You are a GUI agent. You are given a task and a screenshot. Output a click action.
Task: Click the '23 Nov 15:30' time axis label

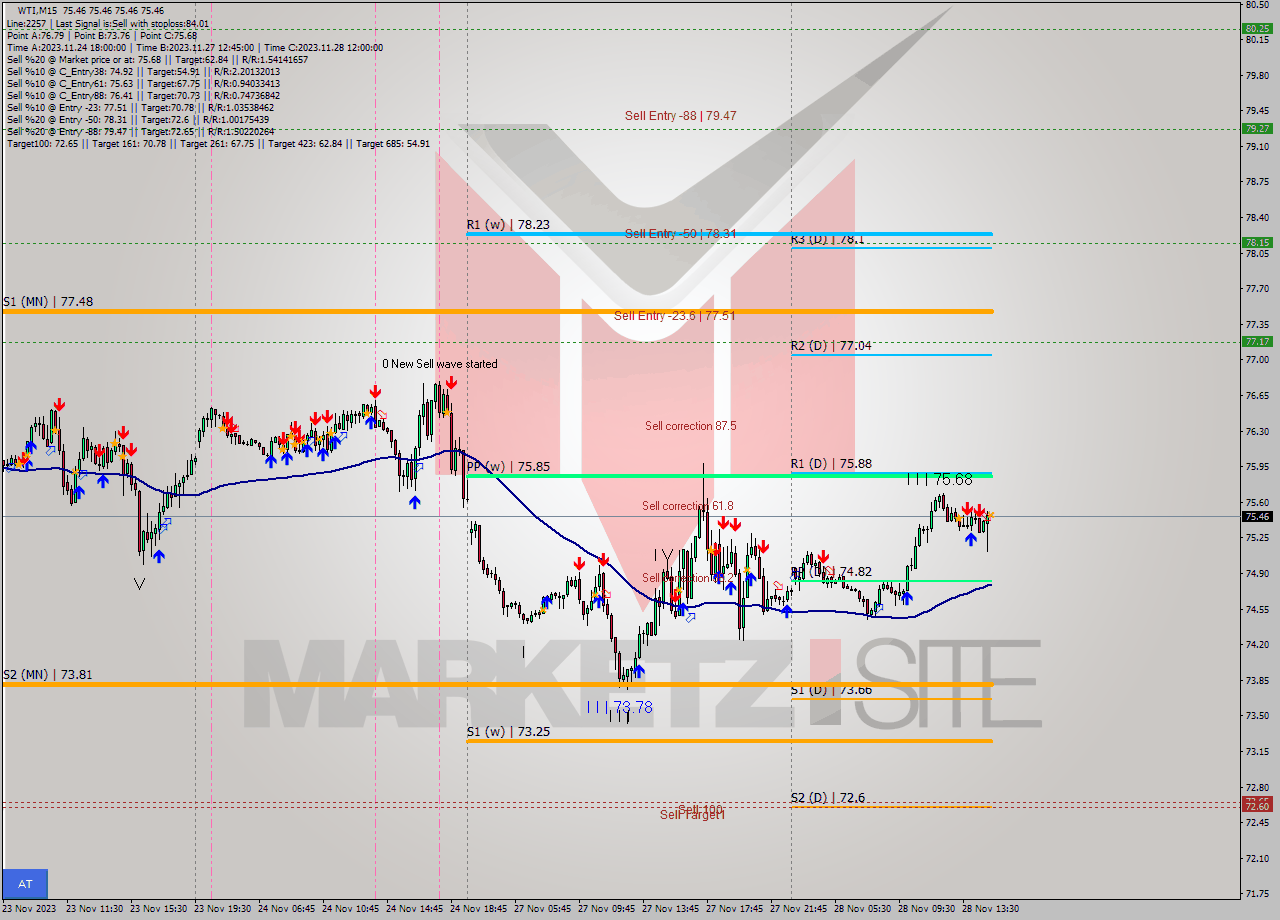coord(160,909)
